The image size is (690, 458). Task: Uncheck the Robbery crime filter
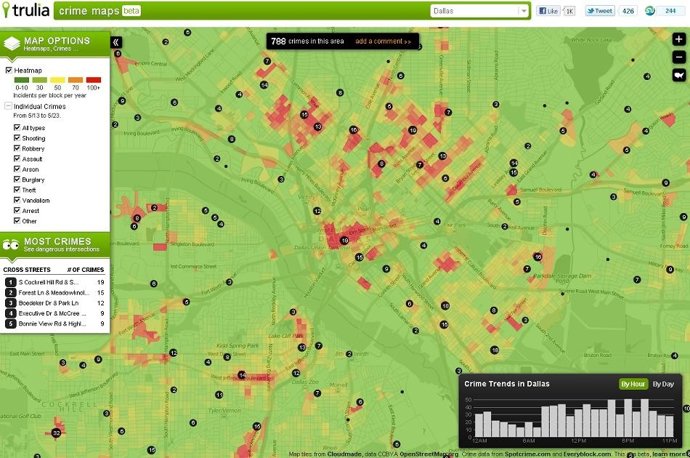point(17,148)
